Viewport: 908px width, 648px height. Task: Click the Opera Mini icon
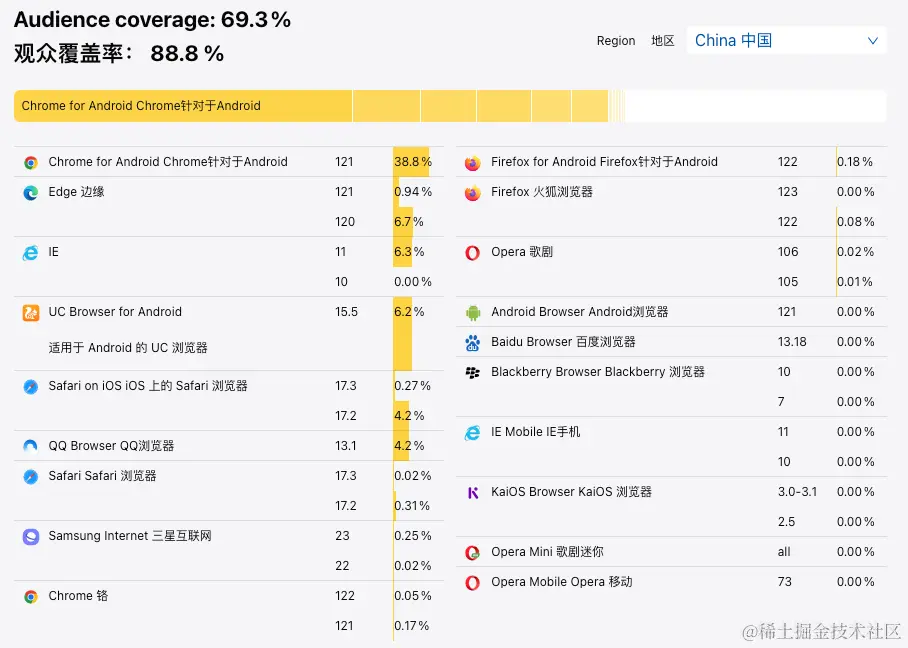pos(473,552)
